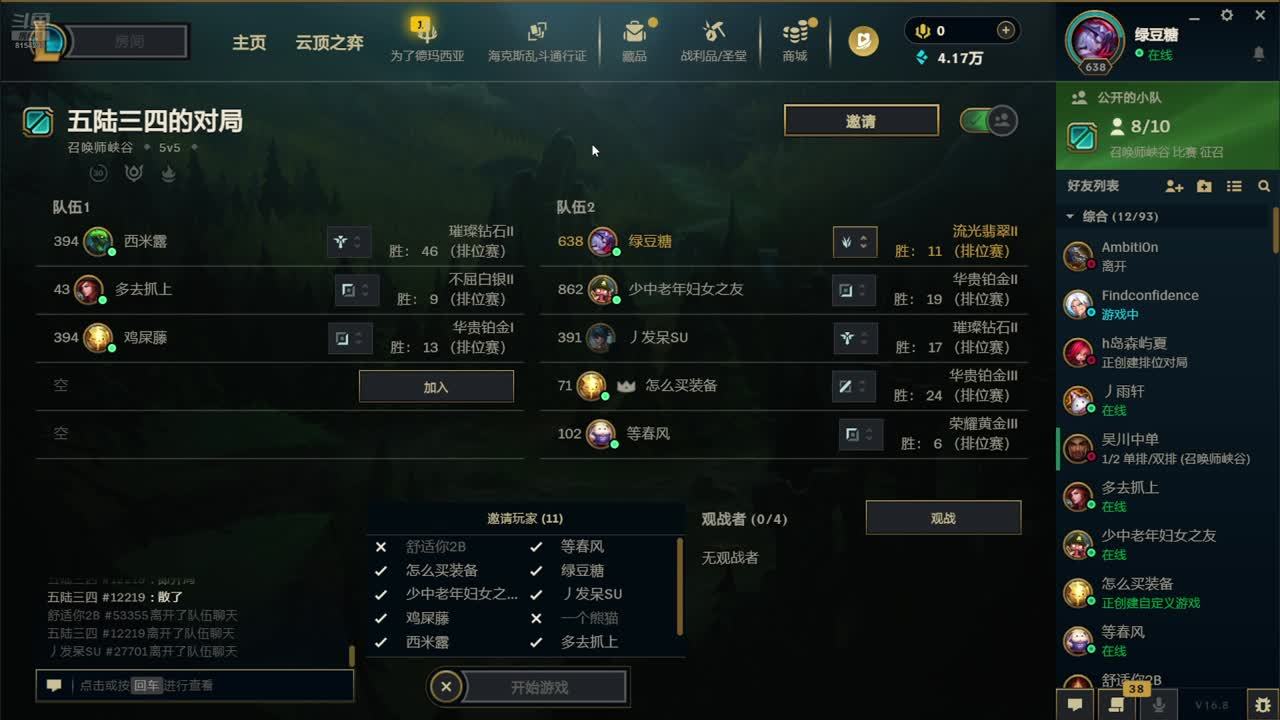This screenshot has width=1280, height=720.
Task: Click the add currency plus icon
Action: [x=1005, y=31]
